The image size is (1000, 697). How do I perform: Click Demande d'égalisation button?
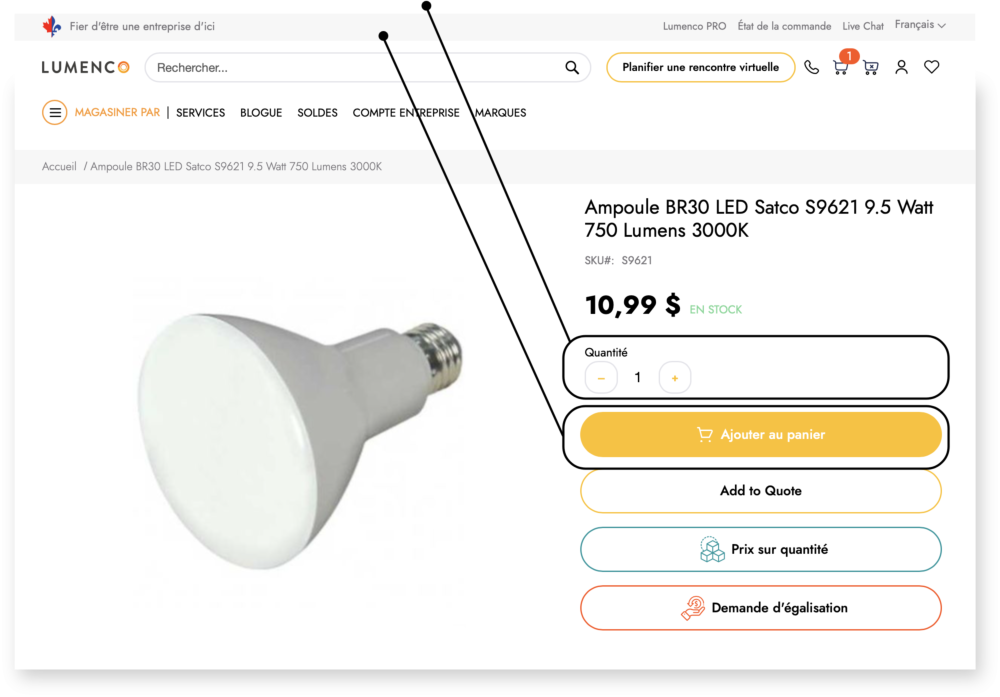[x=761, y=608]
